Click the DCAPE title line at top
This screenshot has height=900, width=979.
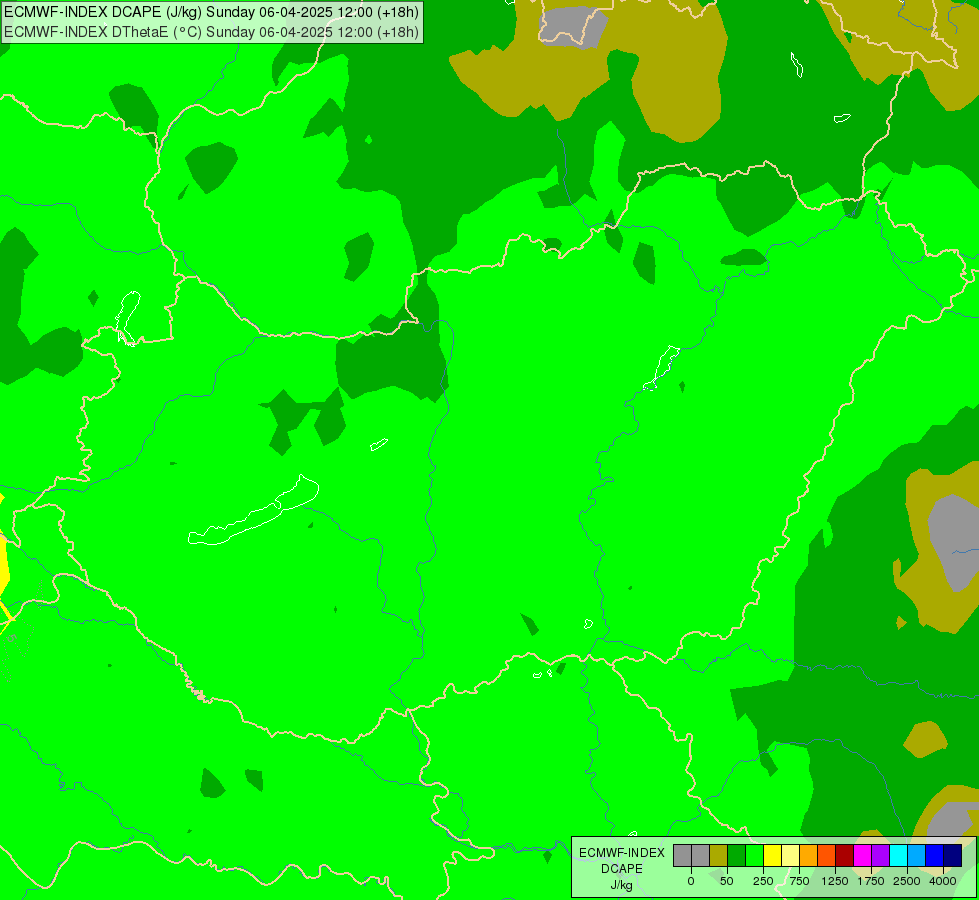[212, 12]
